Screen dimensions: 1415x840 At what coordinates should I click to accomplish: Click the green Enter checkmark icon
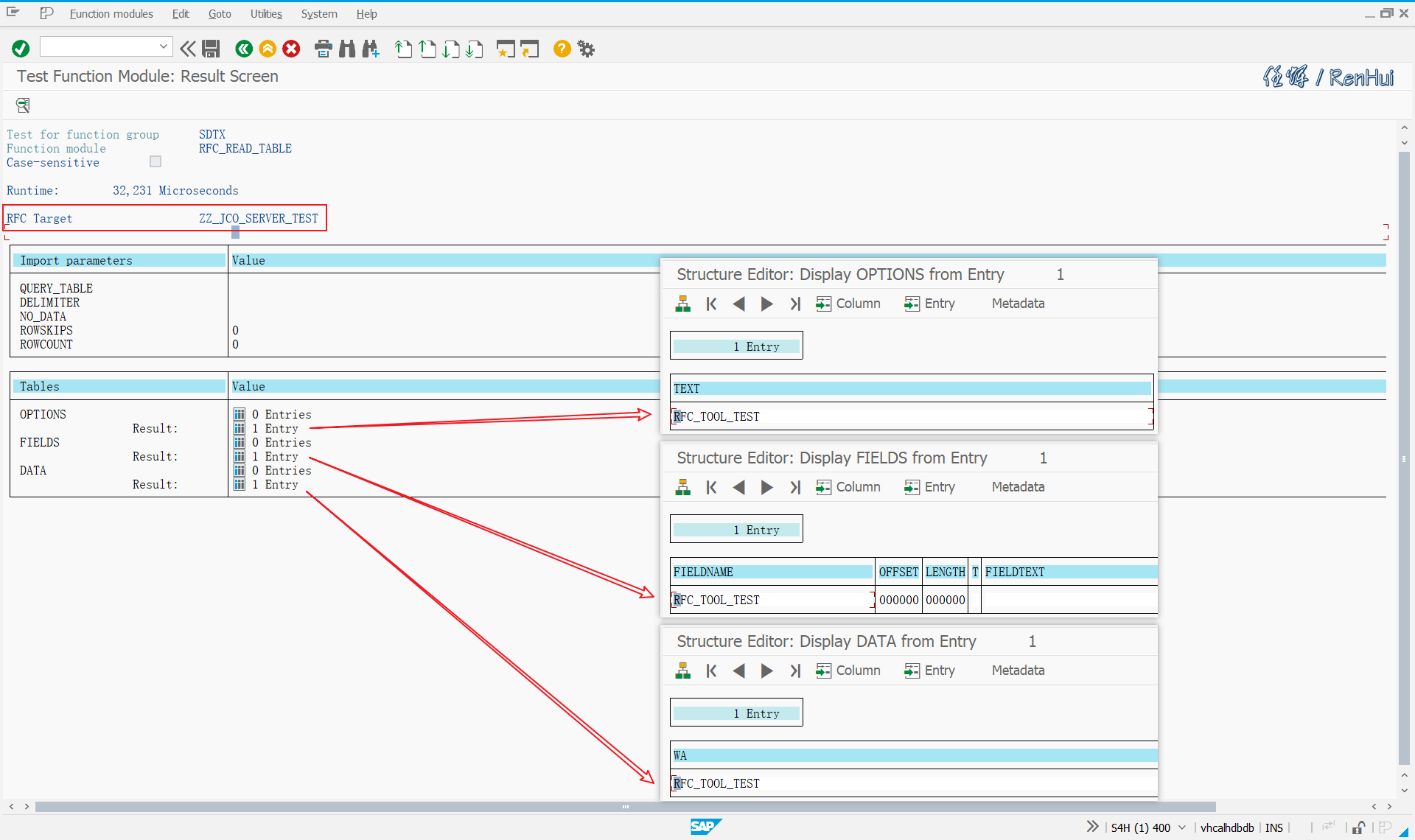[x=21, y=49]
